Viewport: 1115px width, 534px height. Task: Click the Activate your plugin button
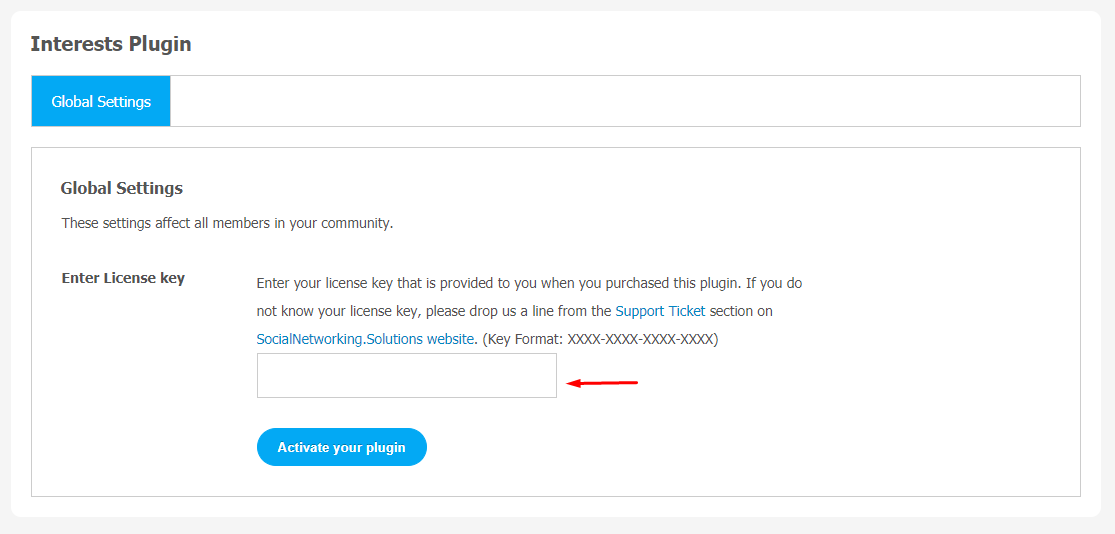(x=341, y=447)
